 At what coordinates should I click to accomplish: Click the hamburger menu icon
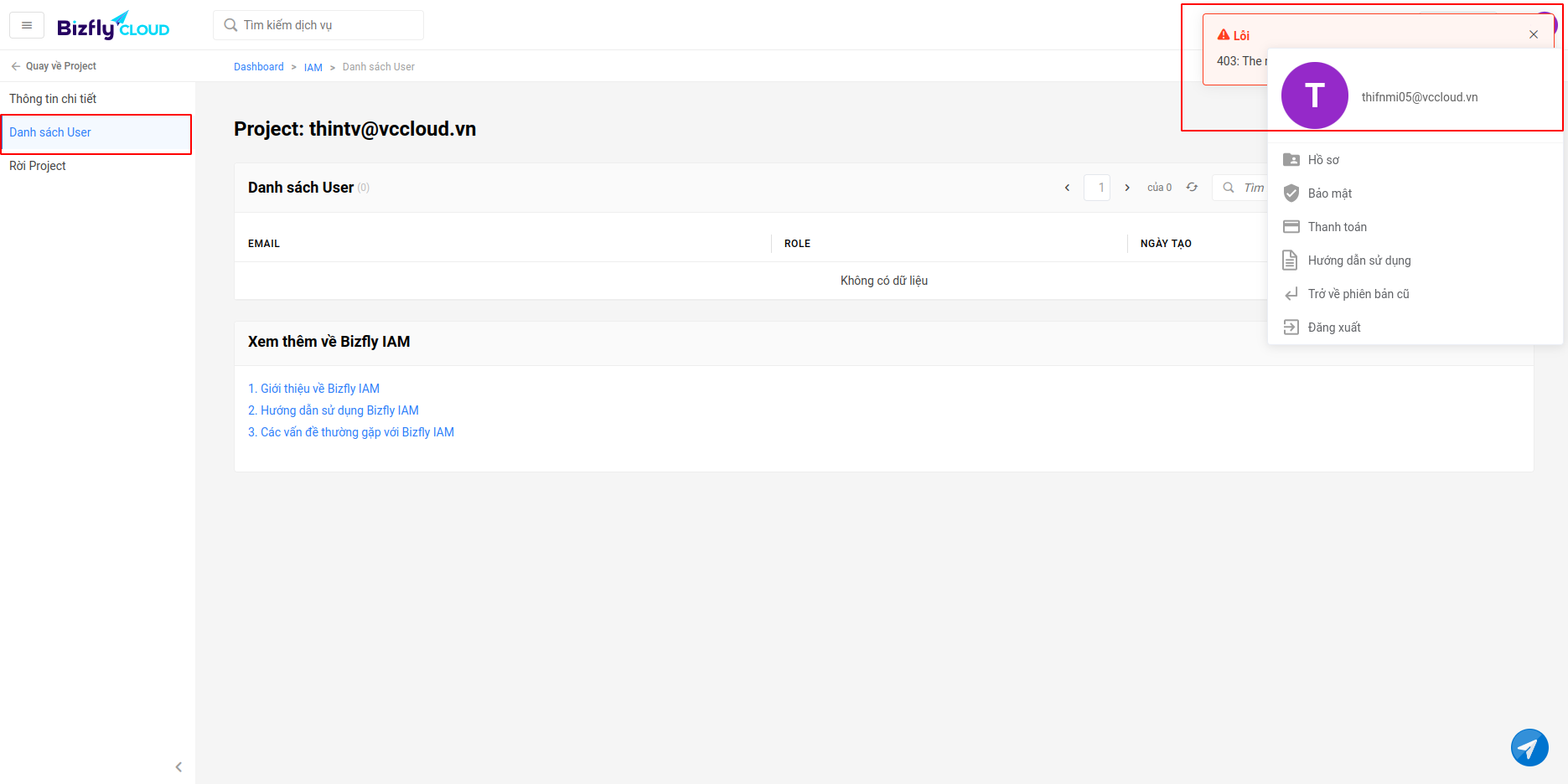(x=27, y=25)
